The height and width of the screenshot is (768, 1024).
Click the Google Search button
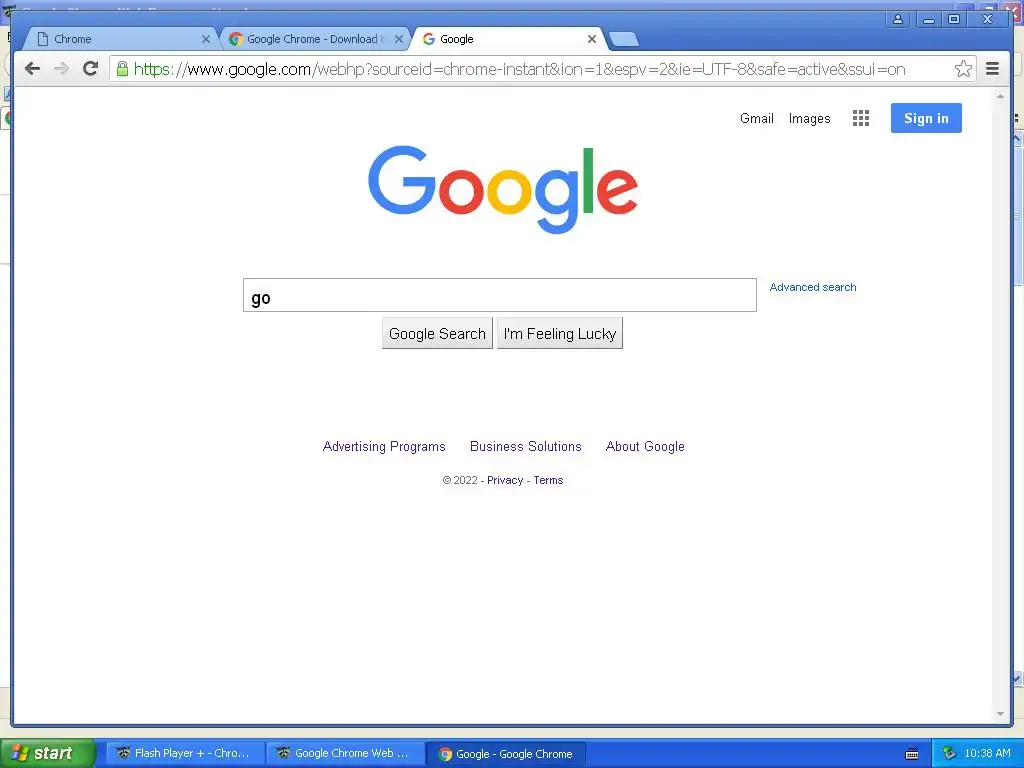coord(437,334)
